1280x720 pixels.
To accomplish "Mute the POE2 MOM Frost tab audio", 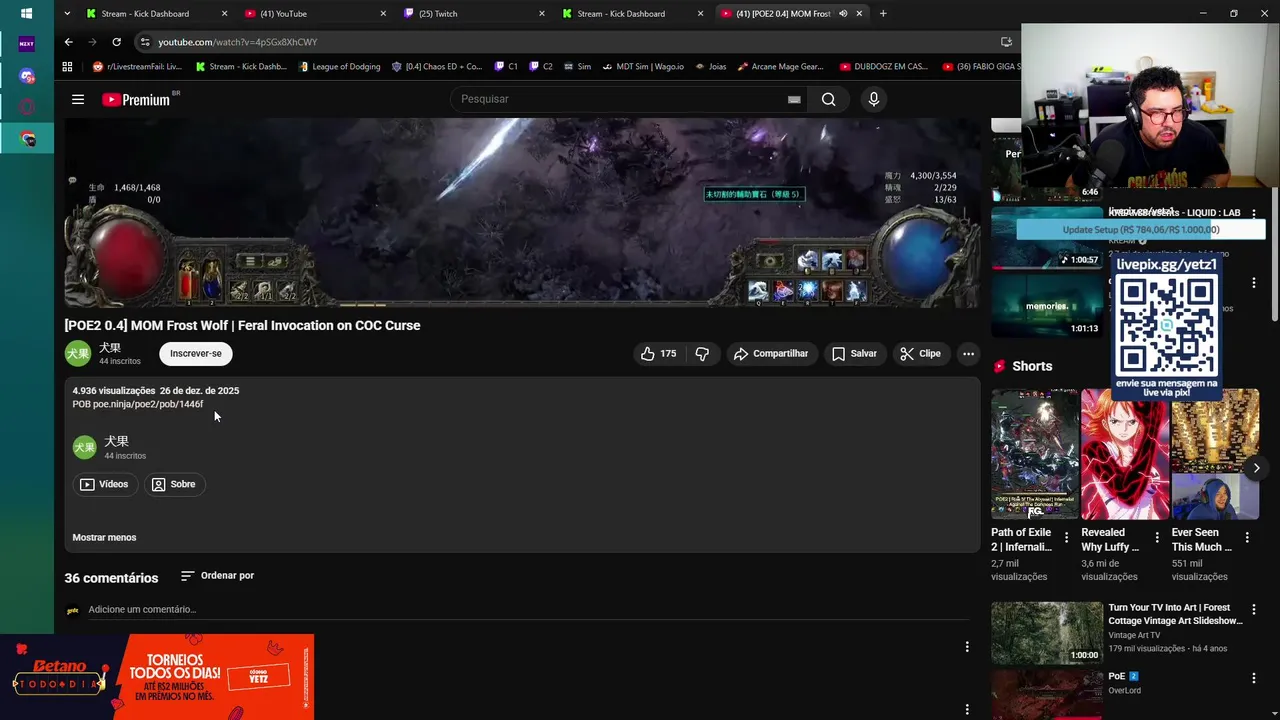I will tap(843, 14).
